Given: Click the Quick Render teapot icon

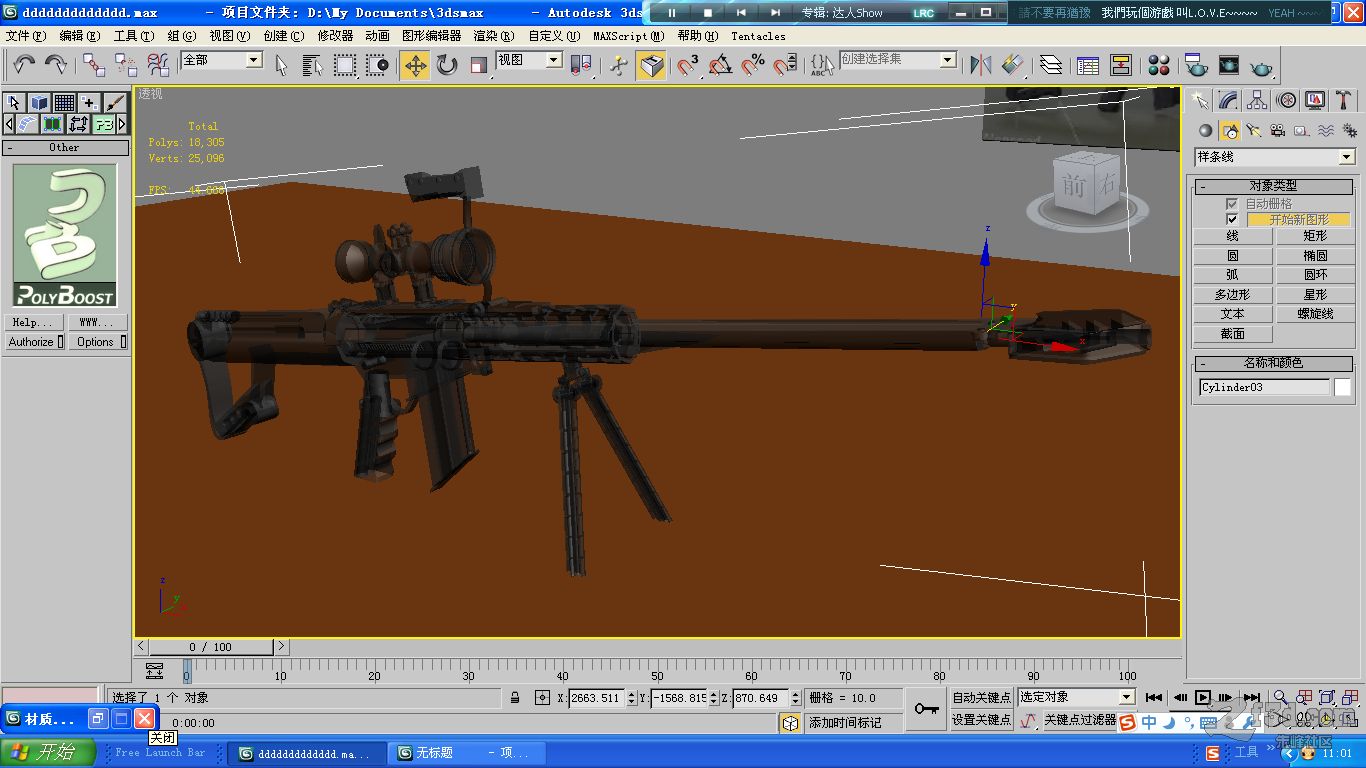Looking at the screenshot, I should click(x=1262, y=65).
